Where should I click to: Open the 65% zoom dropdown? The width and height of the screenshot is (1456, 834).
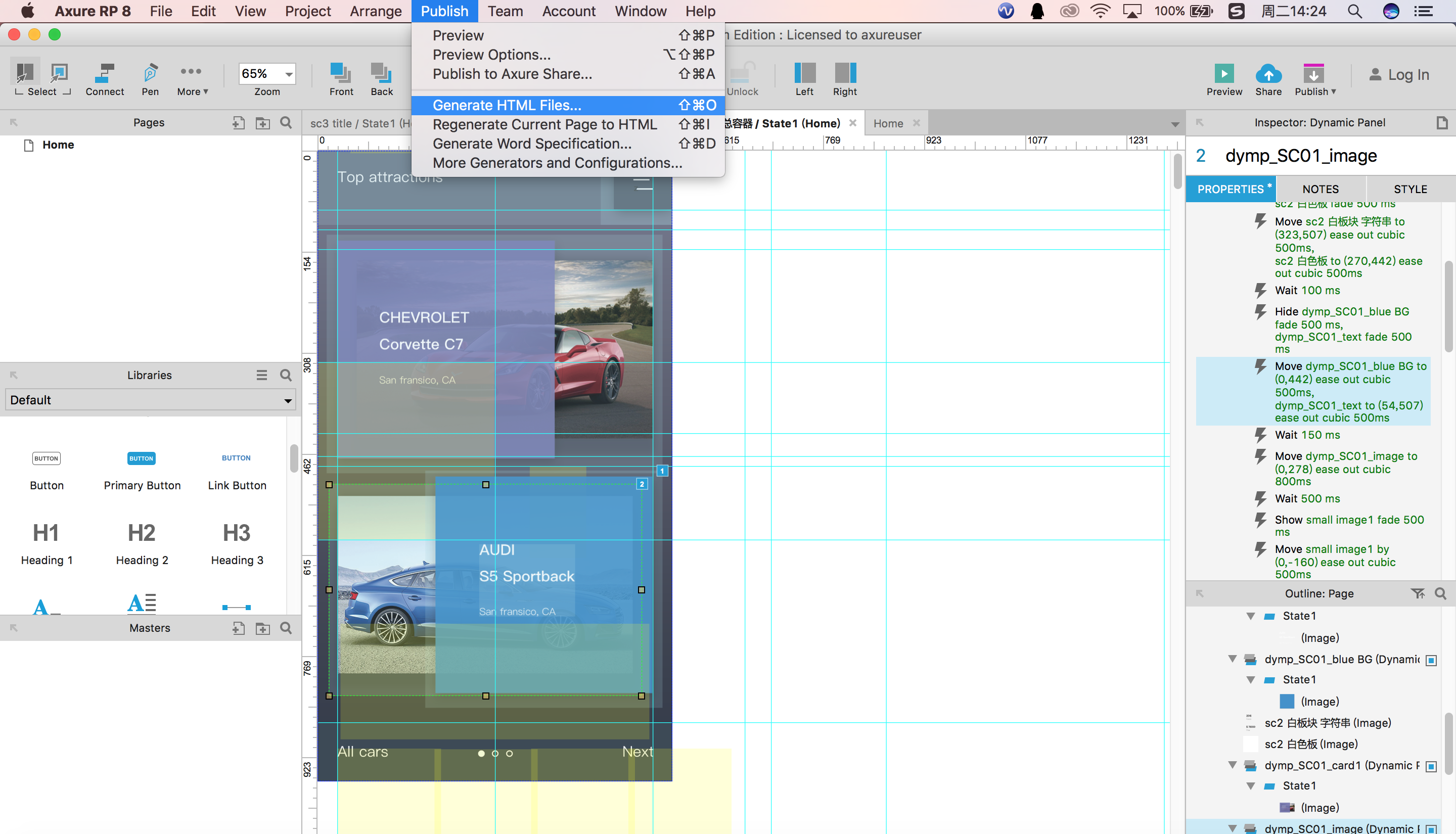point(289,74)
